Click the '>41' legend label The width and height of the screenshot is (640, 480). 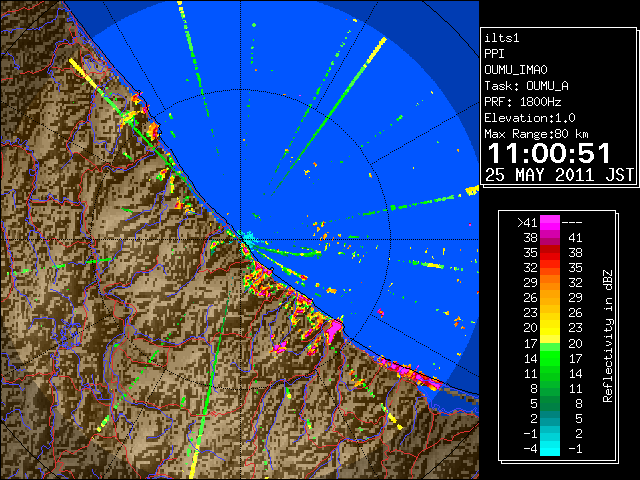pyautogui.click(x=527, y=223)
